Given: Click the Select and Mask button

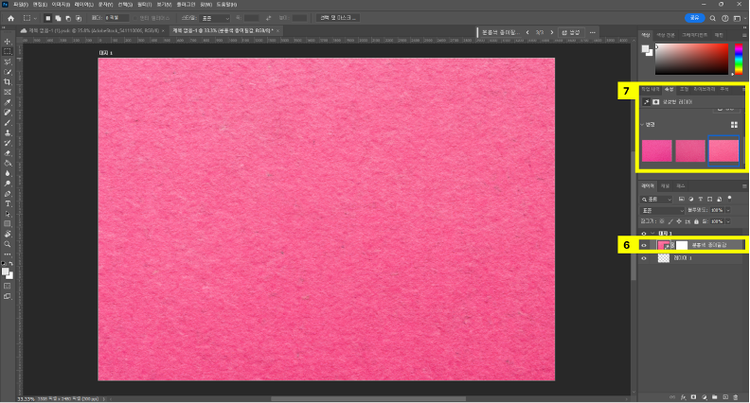Looking at the screenshot, I should [x=338, y=18].
